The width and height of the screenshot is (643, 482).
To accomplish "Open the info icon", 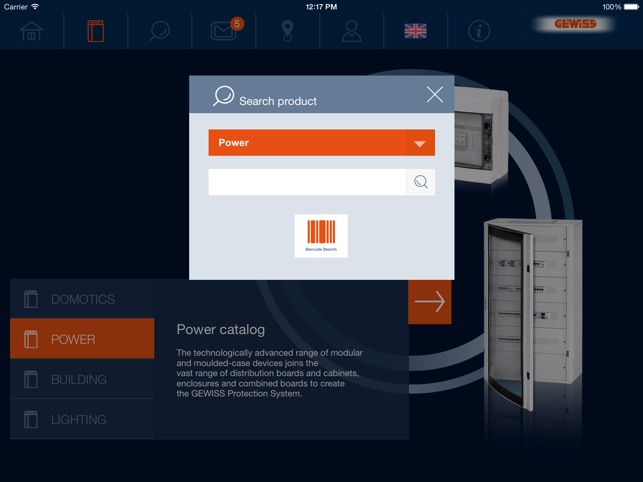I will tap(479, 31).
